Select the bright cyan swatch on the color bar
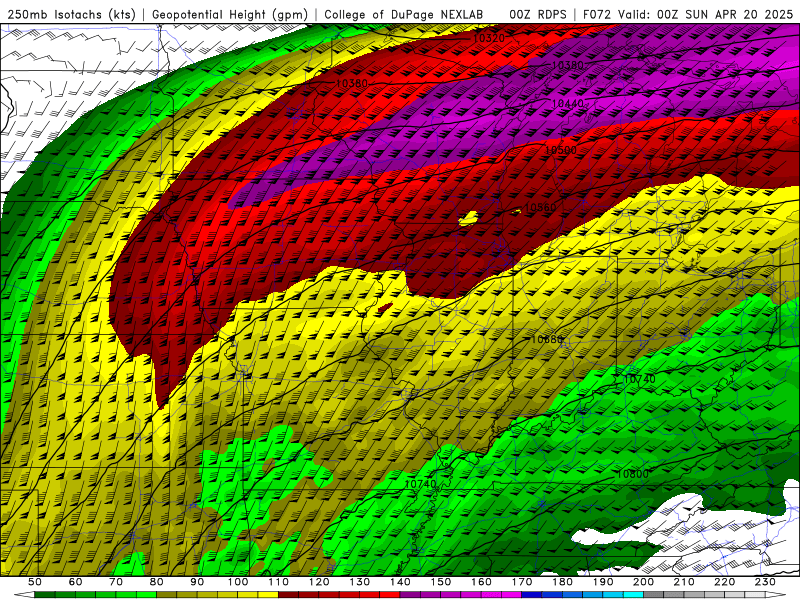The height and width of the screenshot is (600, 800). coord(633,594)
